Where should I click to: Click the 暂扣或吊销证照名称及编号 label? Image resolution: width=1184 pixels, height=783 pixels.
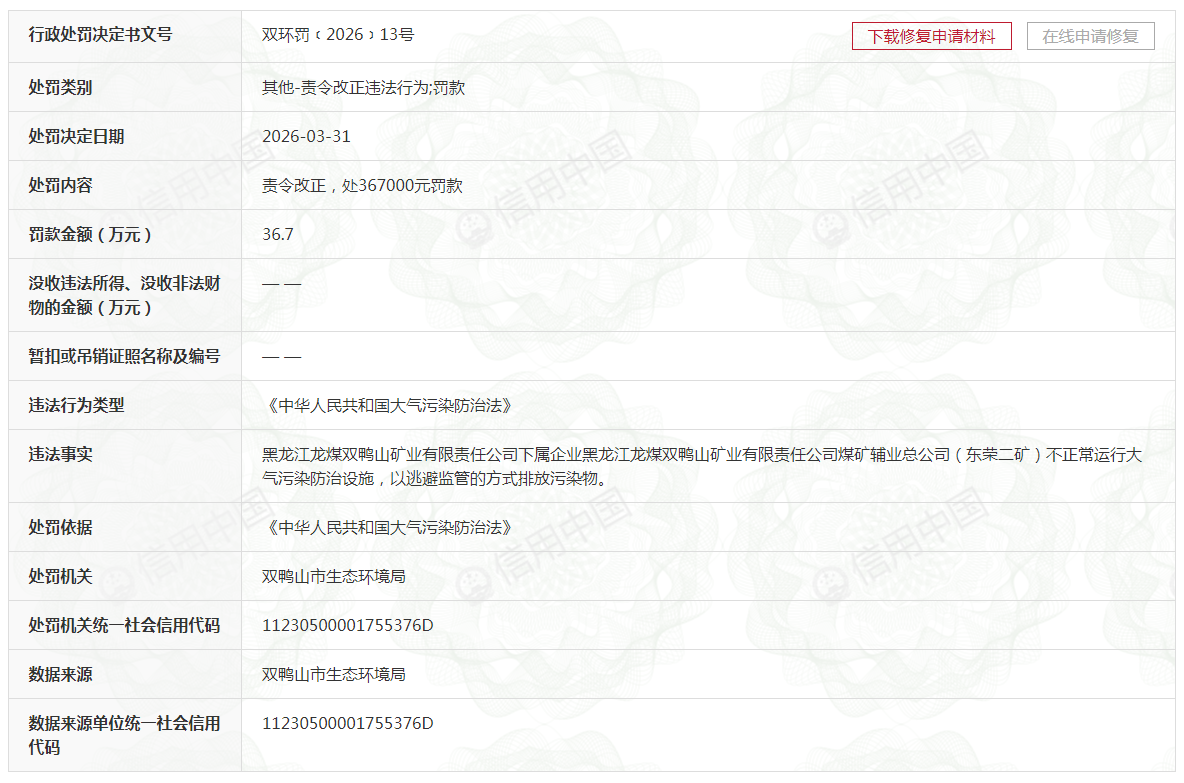124,356
